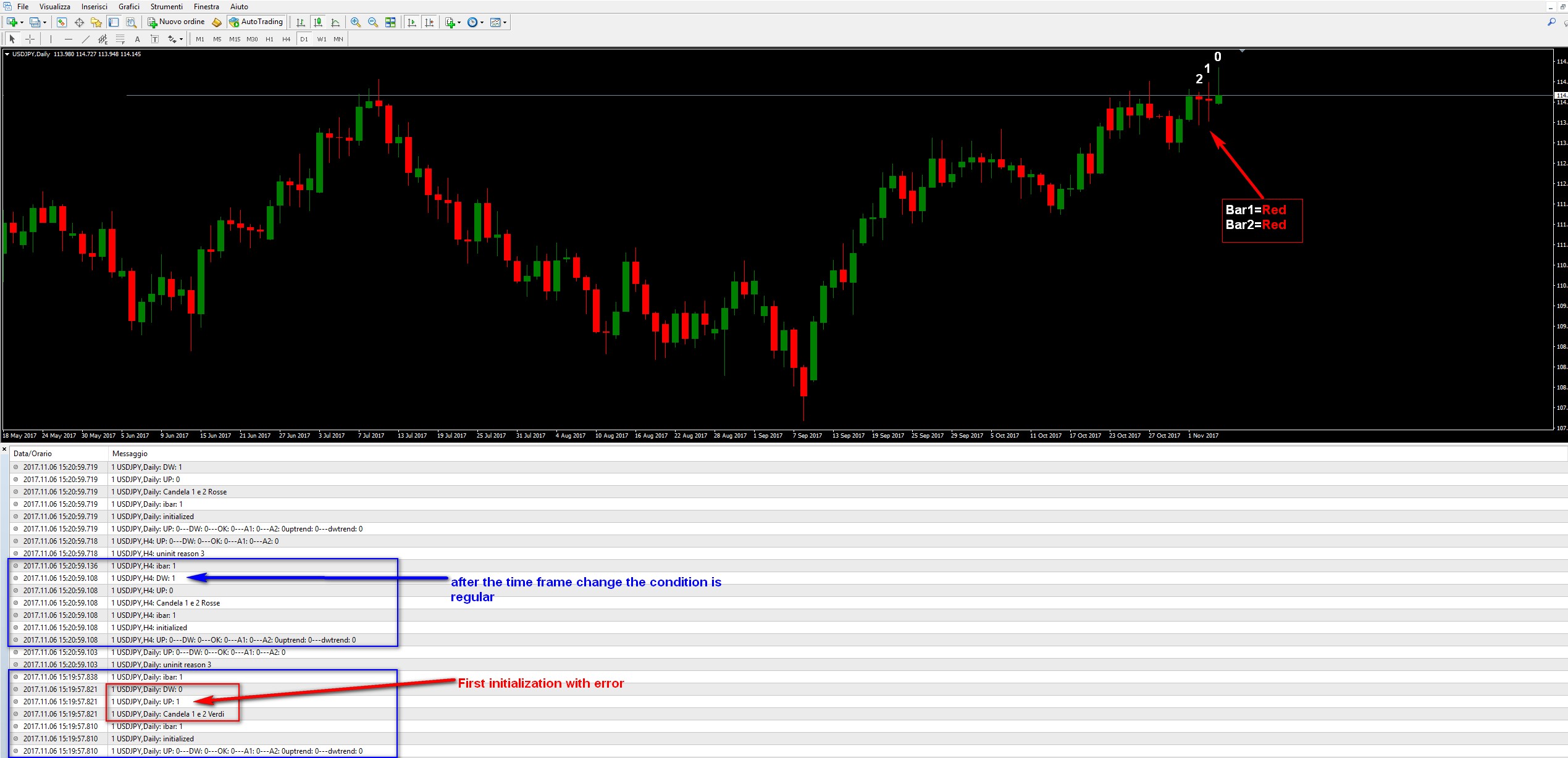Image resolution: width=1568 pixels, height=758 pixels.
Task: Toggle the AutoTrading button
Action: point(256,22)
